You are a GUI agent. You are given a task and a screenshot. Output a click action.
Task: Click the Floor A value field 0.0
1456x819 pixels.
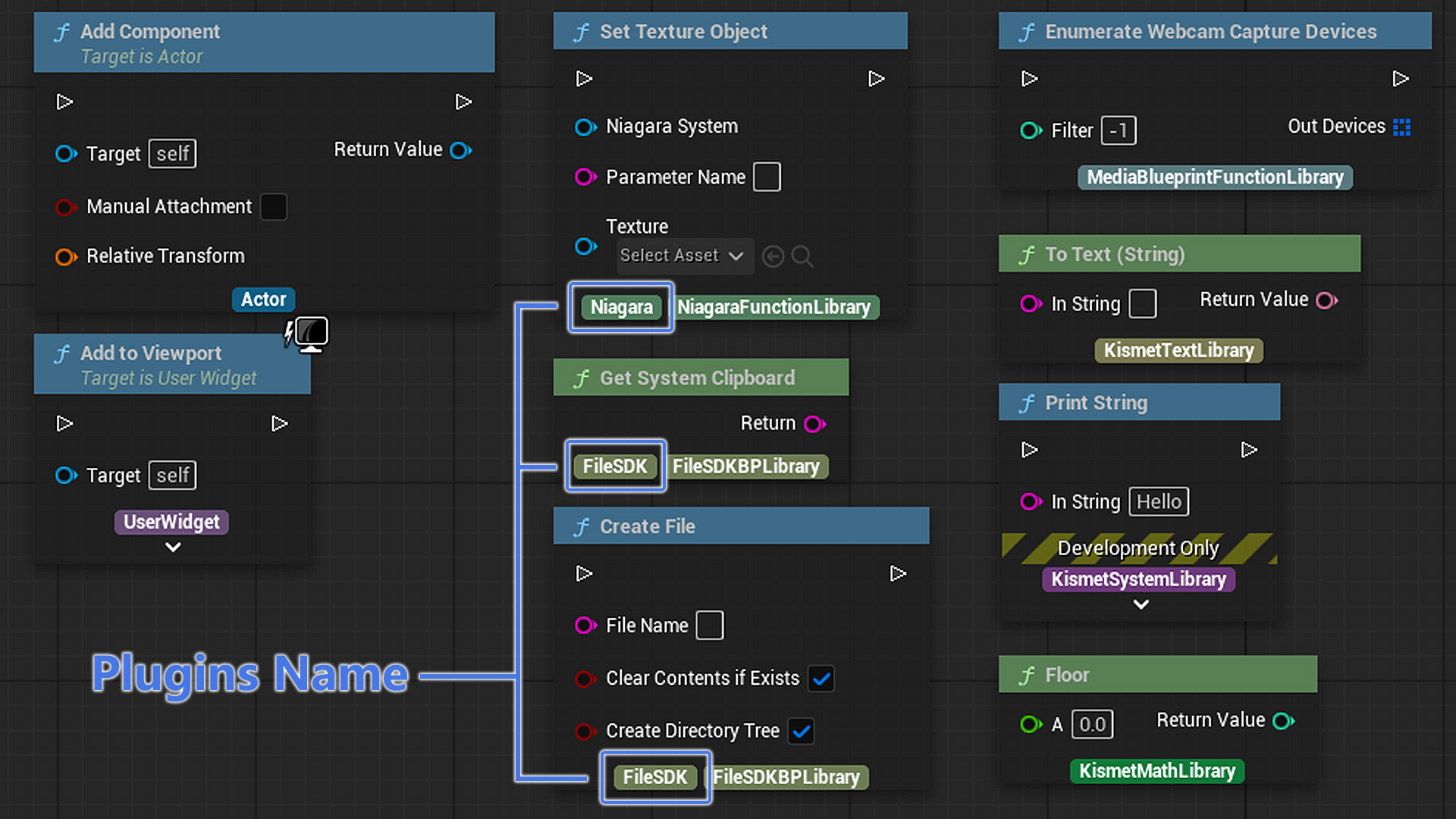[x=1092, y=724]
